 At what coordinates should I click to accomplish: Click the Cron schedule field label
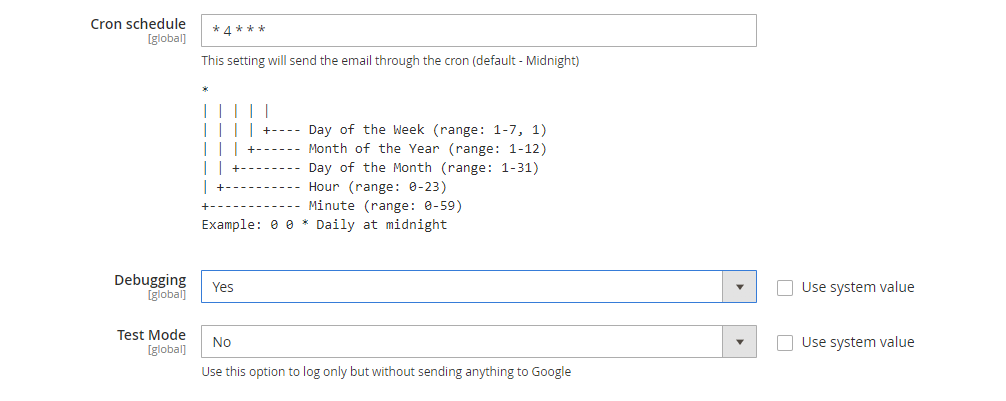tap(138, 22)
